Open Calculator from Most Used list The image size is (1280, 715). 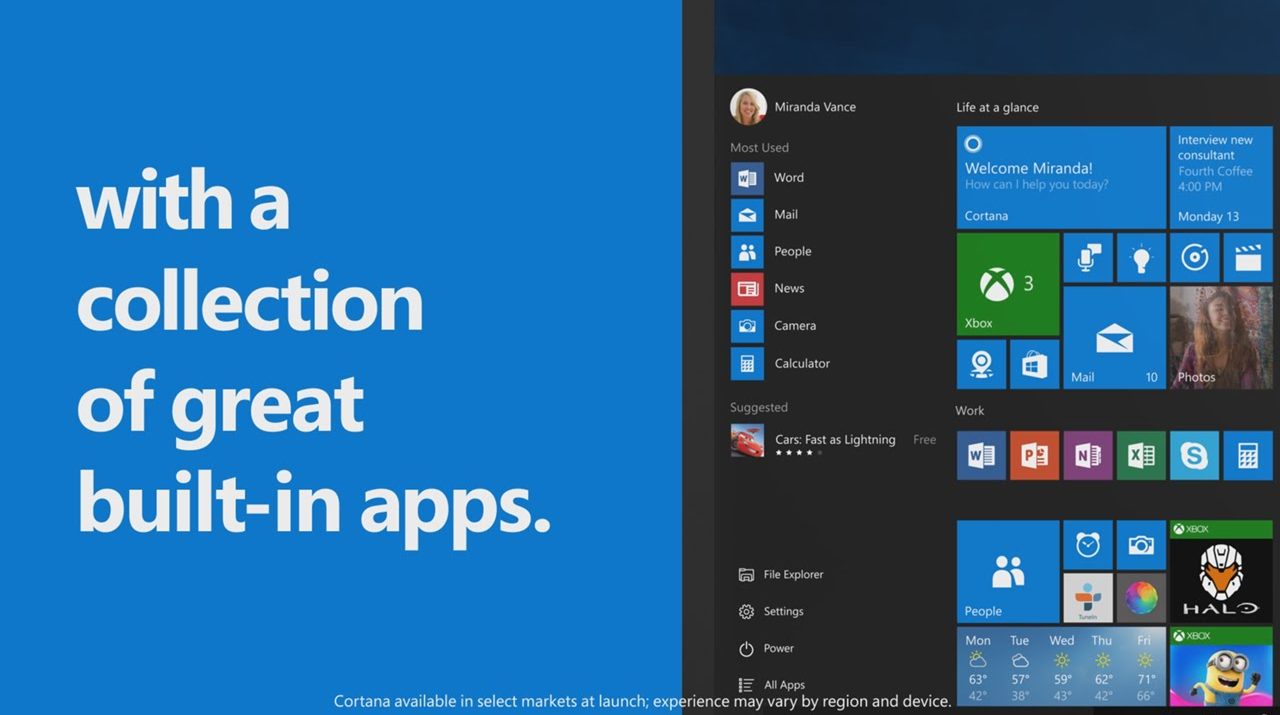click(801, 364)
